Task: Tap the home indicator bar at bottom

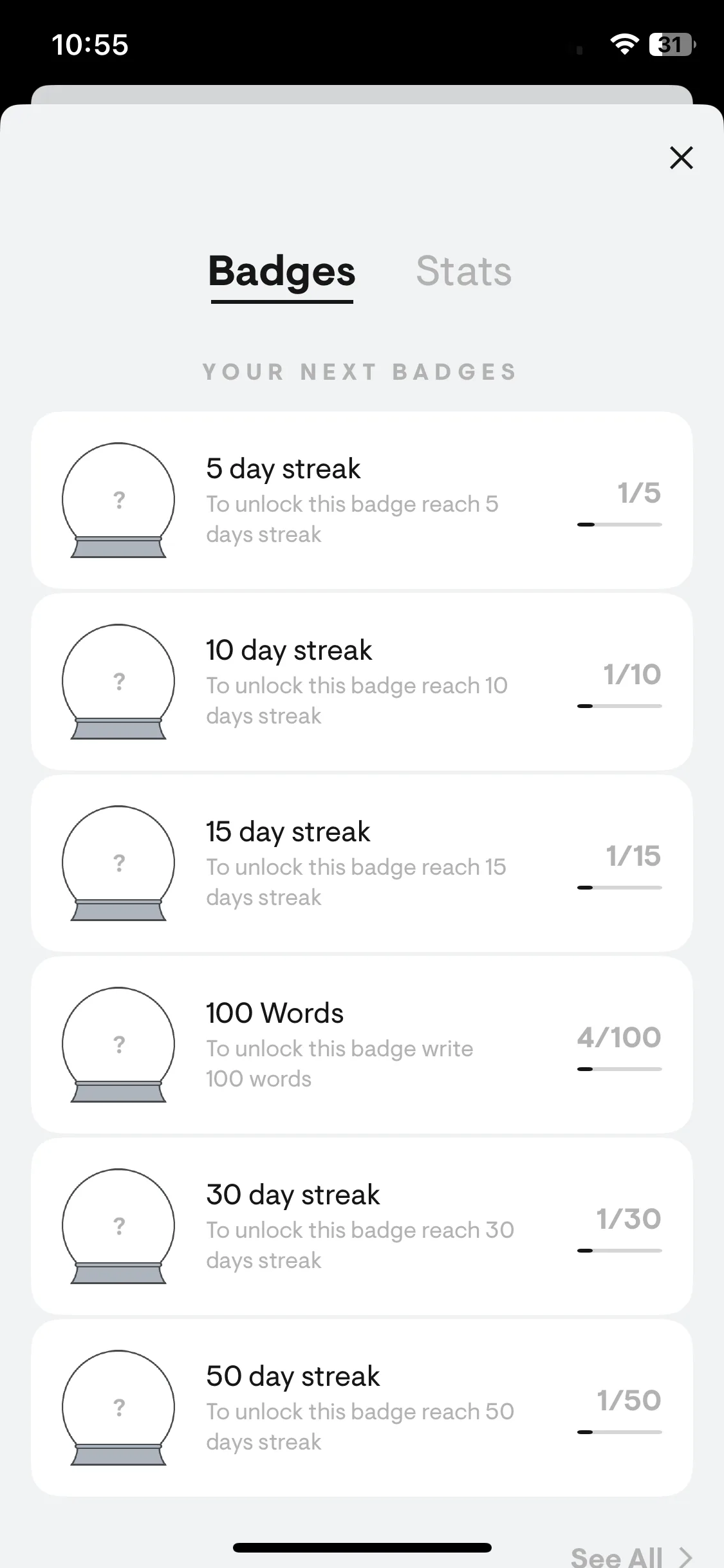Action: click(362, 1547)
